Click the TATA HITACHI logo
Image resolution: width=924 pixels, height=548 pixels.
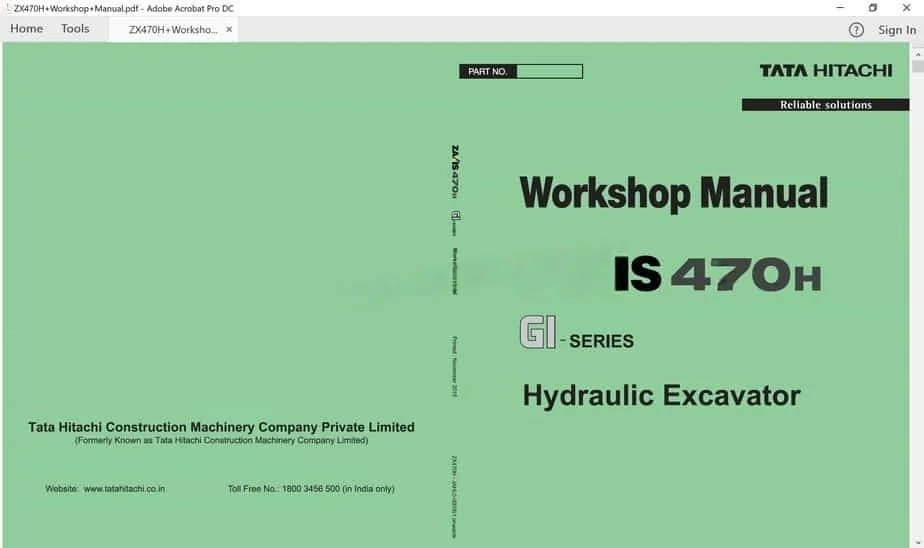tap(826, 71)
